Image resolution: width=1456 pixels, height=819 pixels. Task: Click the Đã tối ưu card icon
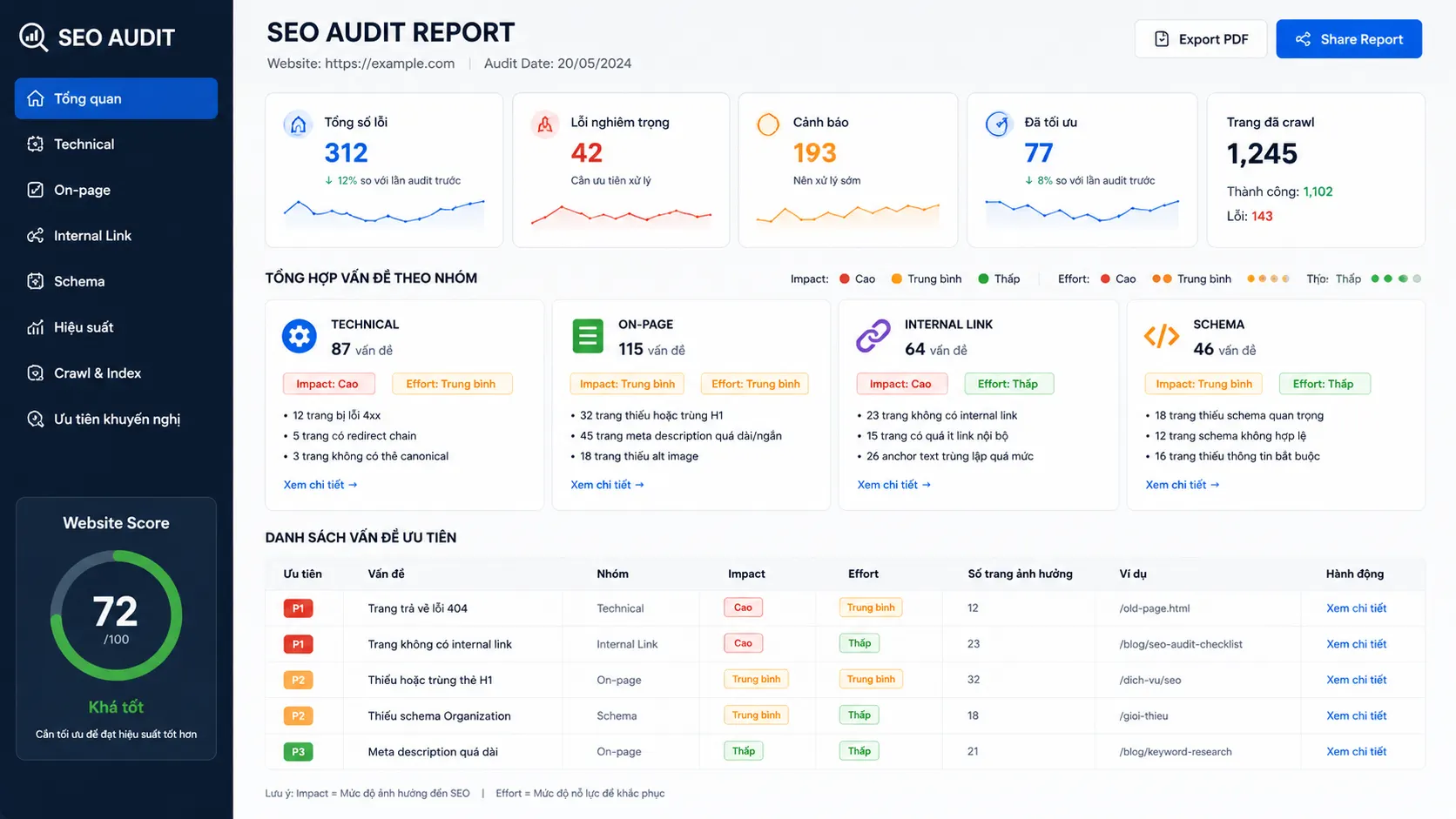(x=998, y=124)
